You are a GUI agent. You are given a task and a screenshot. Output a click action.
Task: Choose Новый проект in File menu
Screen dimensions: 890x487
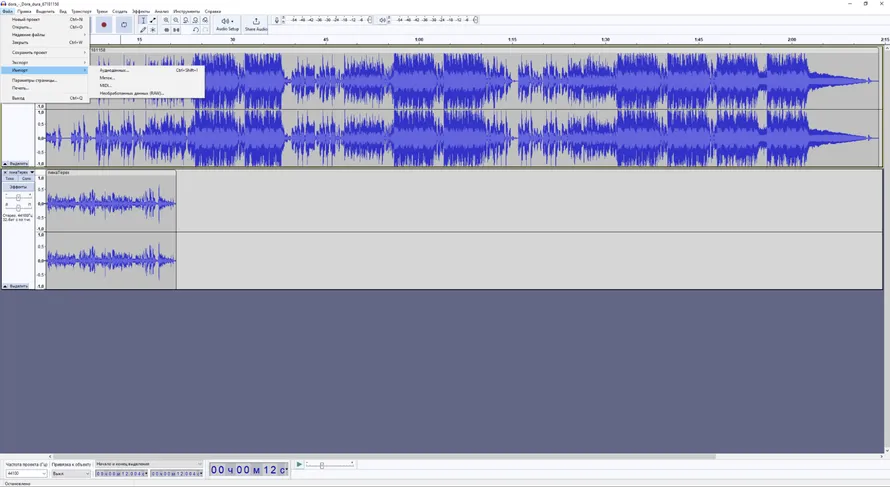(x=45, y=19)
